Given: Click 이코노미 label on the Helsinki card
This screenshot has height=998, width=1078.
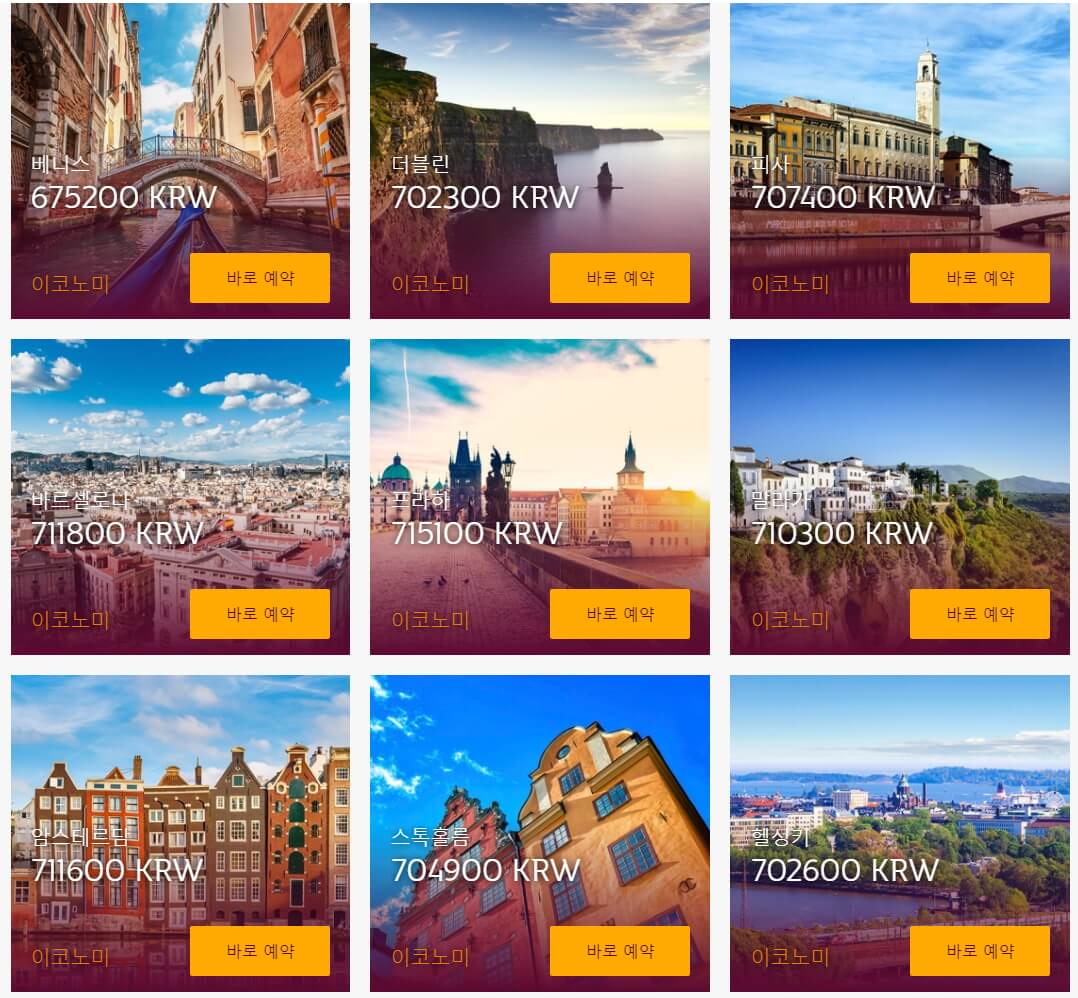Looking at the screenshot, I should (x=791, y=957).
